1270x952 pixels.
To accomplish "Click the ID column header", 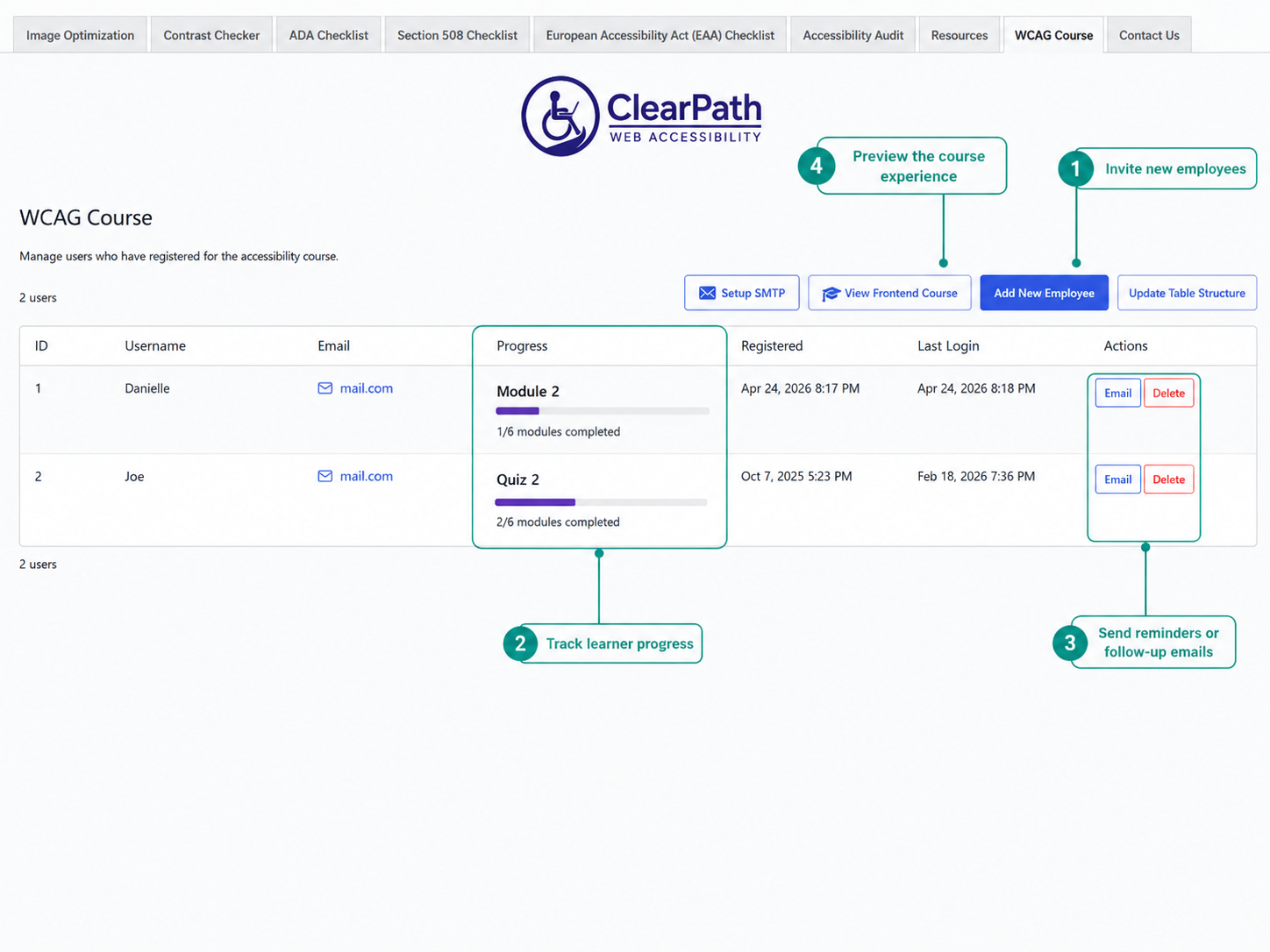I will pos(41,345).
